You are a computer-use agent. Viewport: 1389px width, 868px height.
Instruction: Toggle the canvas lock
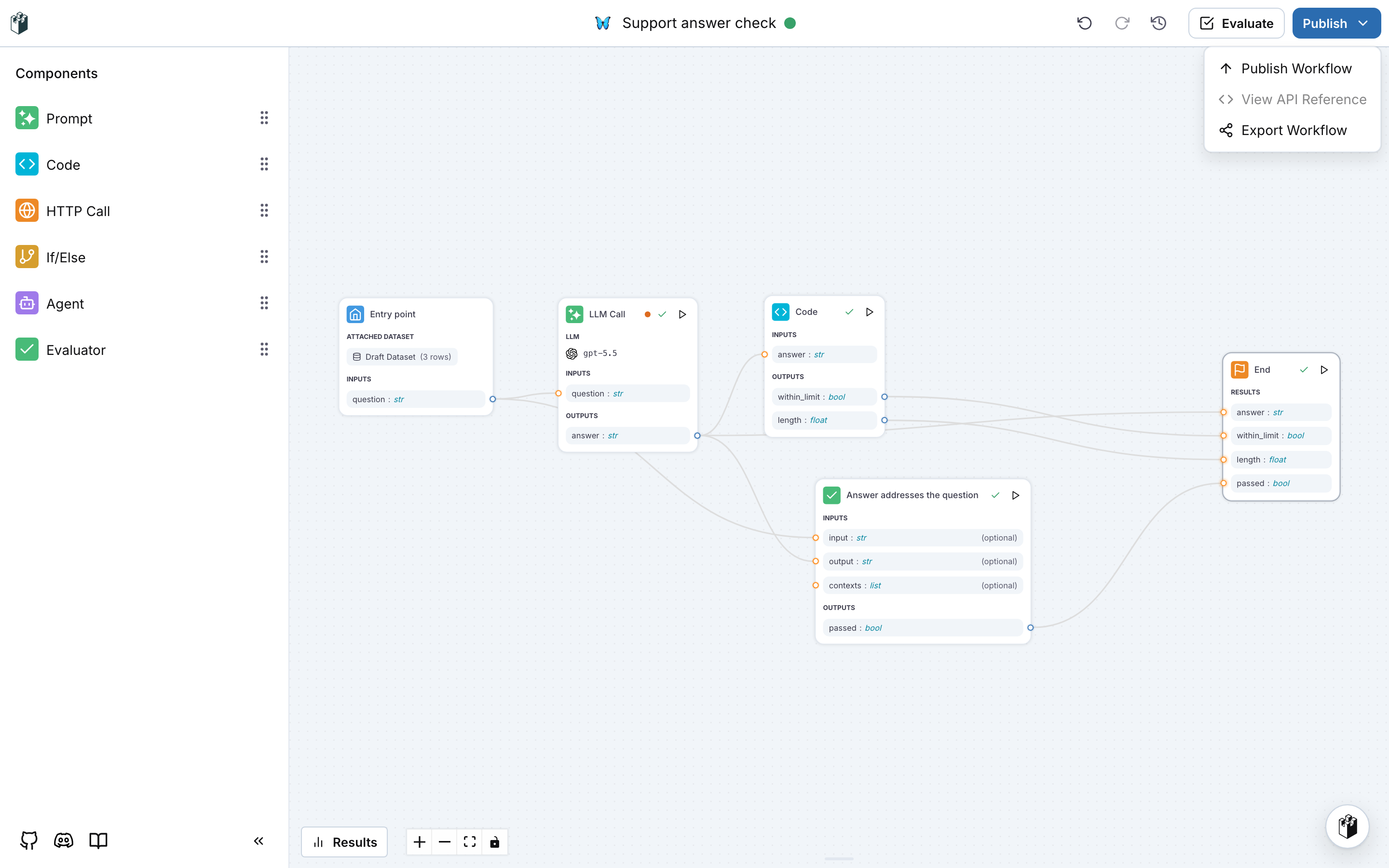pos(495,842)
